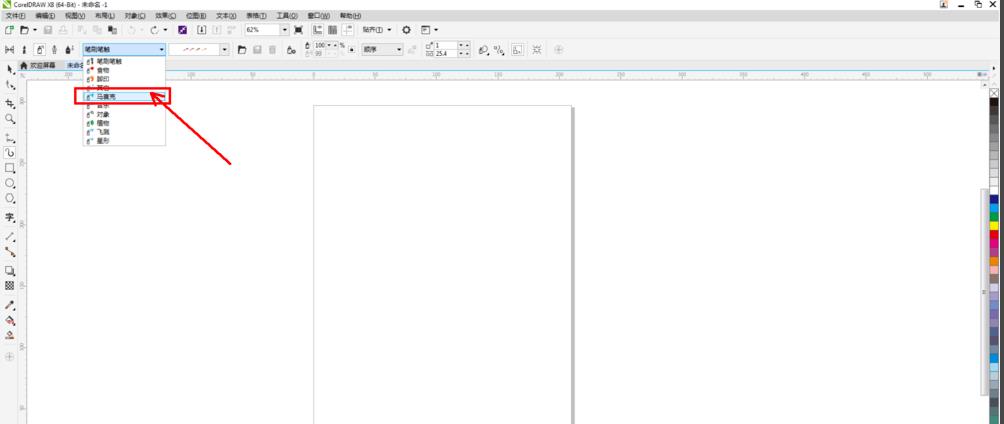Screen dimensions: 1004x424
Task: Pick the green swatch in the palette
Action: (994, 217)
